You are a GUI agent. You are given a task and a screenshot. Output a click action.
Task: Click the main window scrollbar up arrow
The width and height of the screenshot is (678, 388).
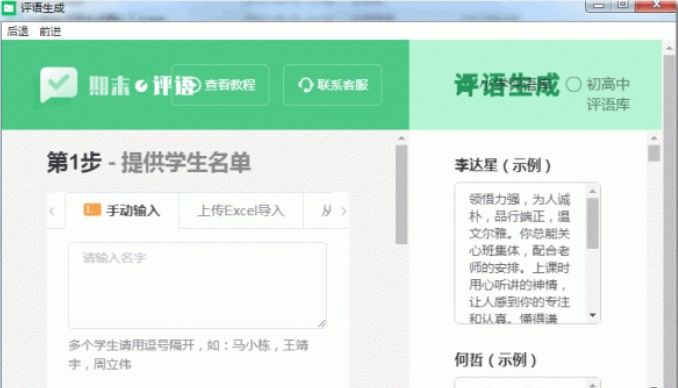point(669,48)
